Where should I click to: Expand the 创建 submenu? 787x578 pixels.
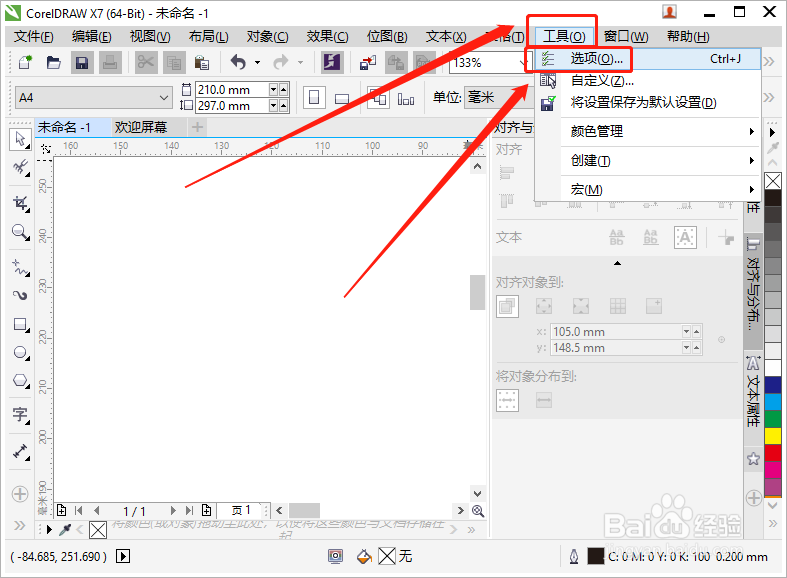click(x=661, y=161)
